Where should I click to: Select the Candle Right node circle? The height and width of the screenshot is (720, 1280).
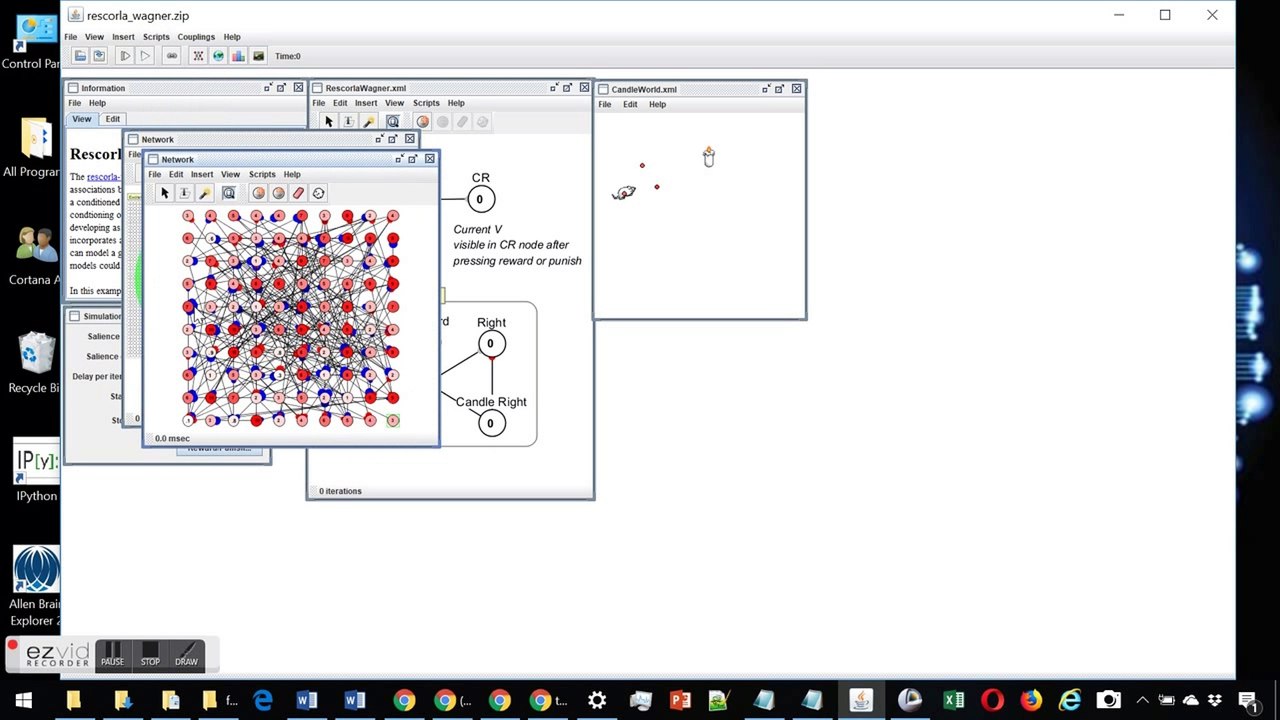coord(490,423)
